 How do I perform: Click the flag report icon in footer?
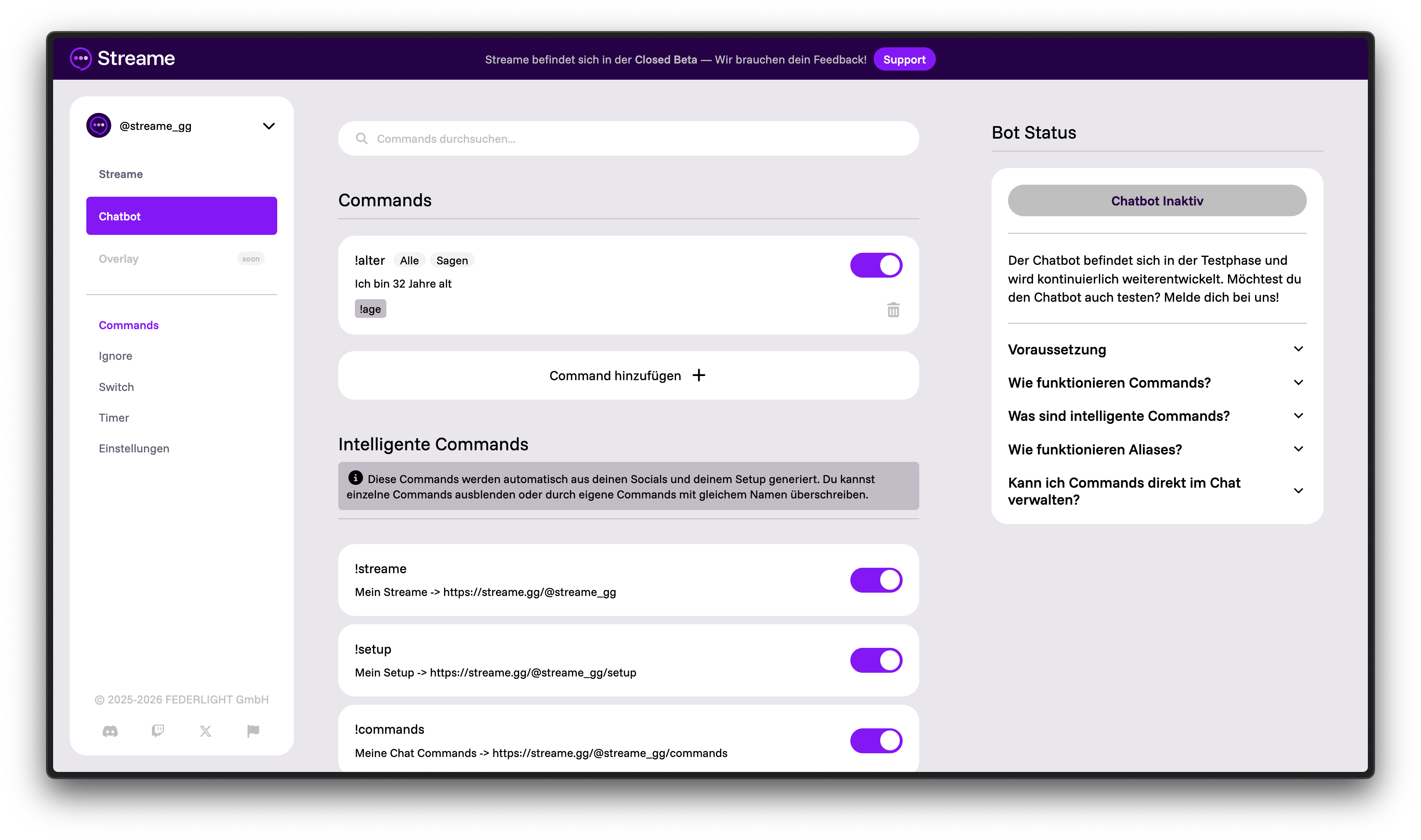pos(253,731)
